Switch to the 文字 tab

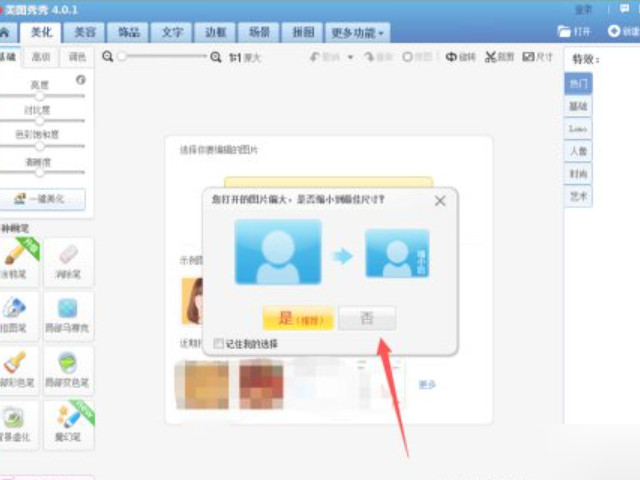[x=173, y=32]
